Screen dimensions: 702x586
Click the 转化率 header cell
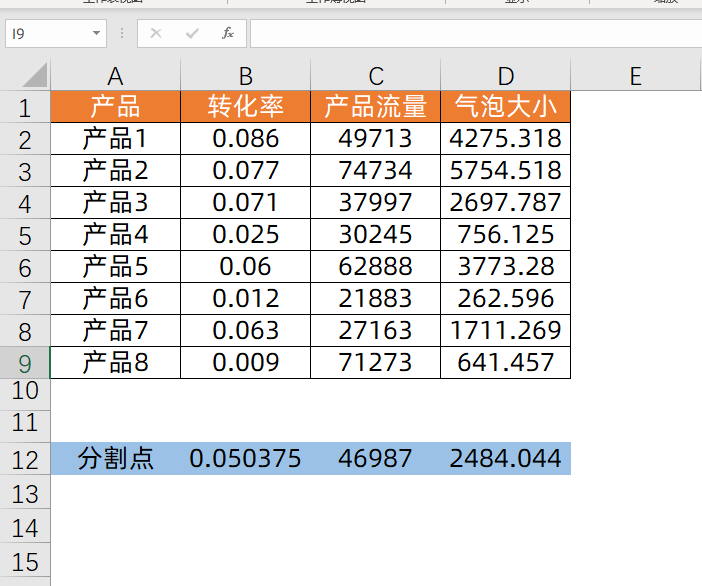click(245, 107)
